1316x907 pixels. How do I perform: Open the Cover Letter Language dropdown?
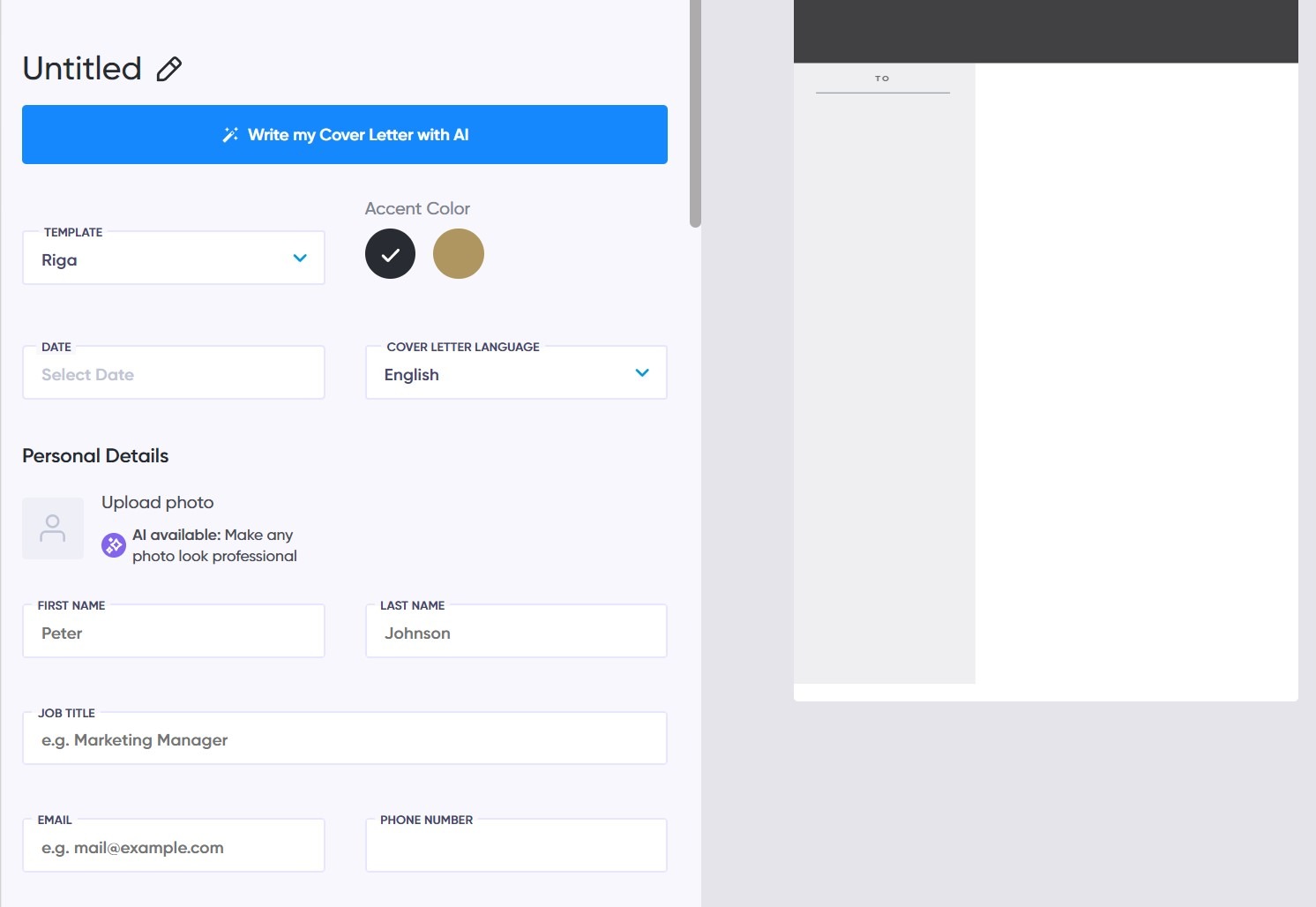[x=515, y=372]
